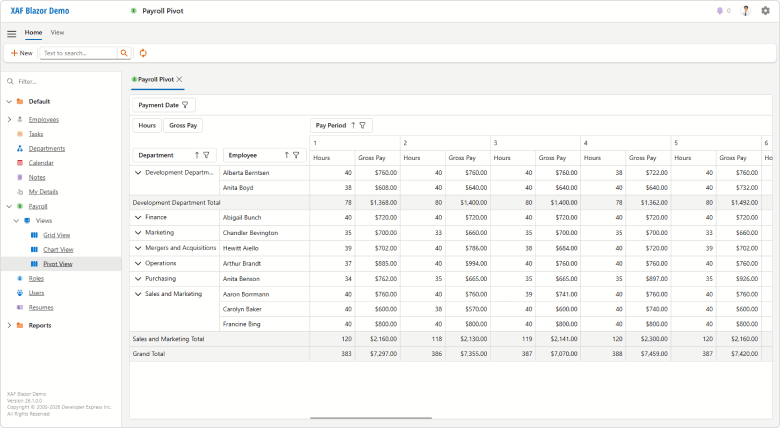Open the Calendar link
Screen dimensions: 780x428
pyautogui.click(x=41, y=163)
